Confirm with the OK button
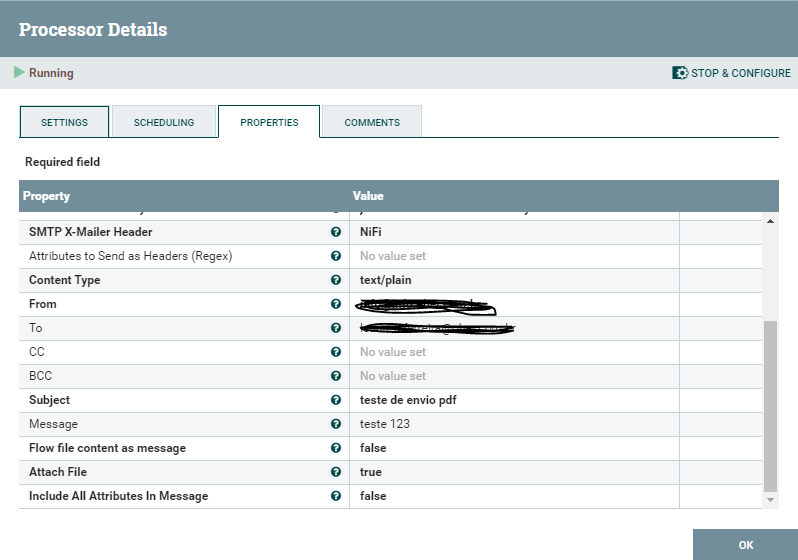Viewport: 798px width, 560px height. pyautogui.click(x=746, y=545)
